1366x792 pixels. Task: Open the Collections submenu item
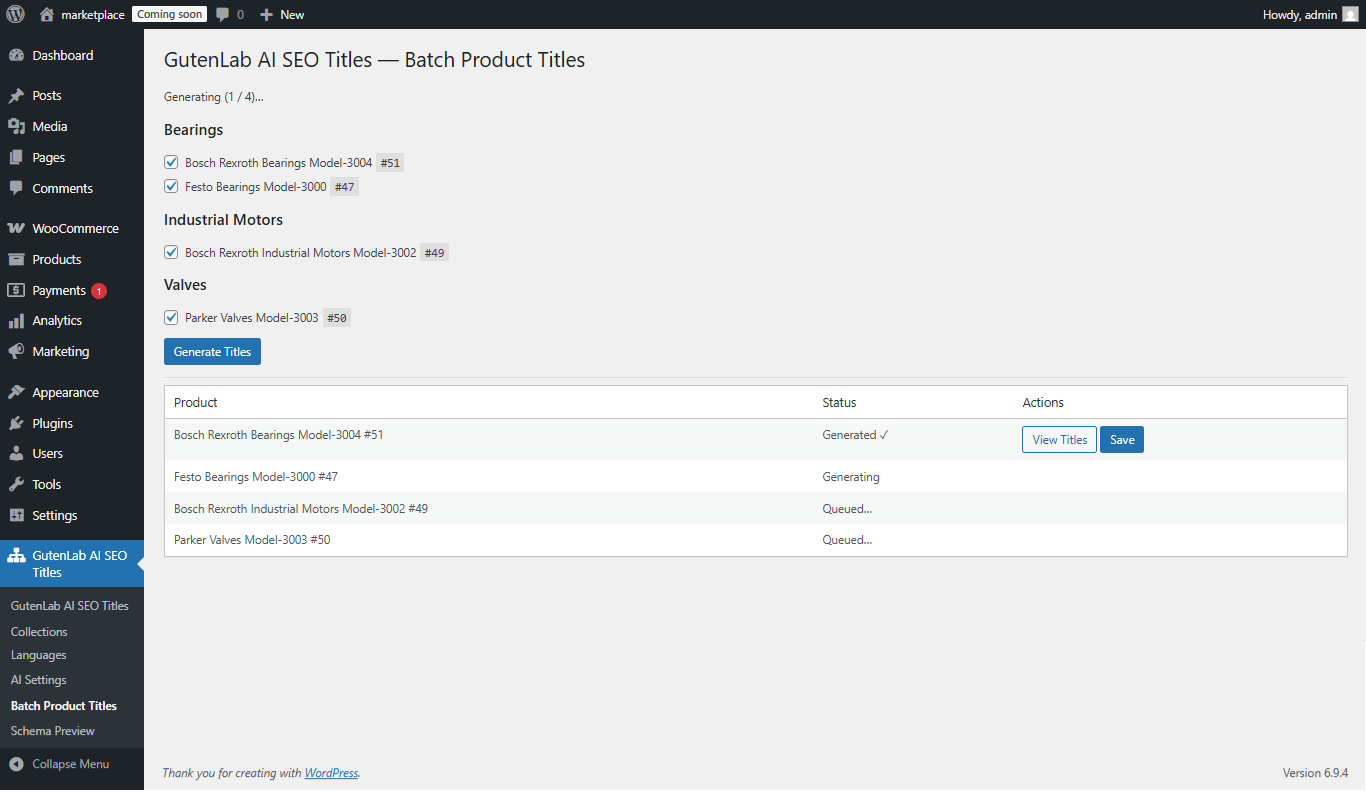[39, 632]
